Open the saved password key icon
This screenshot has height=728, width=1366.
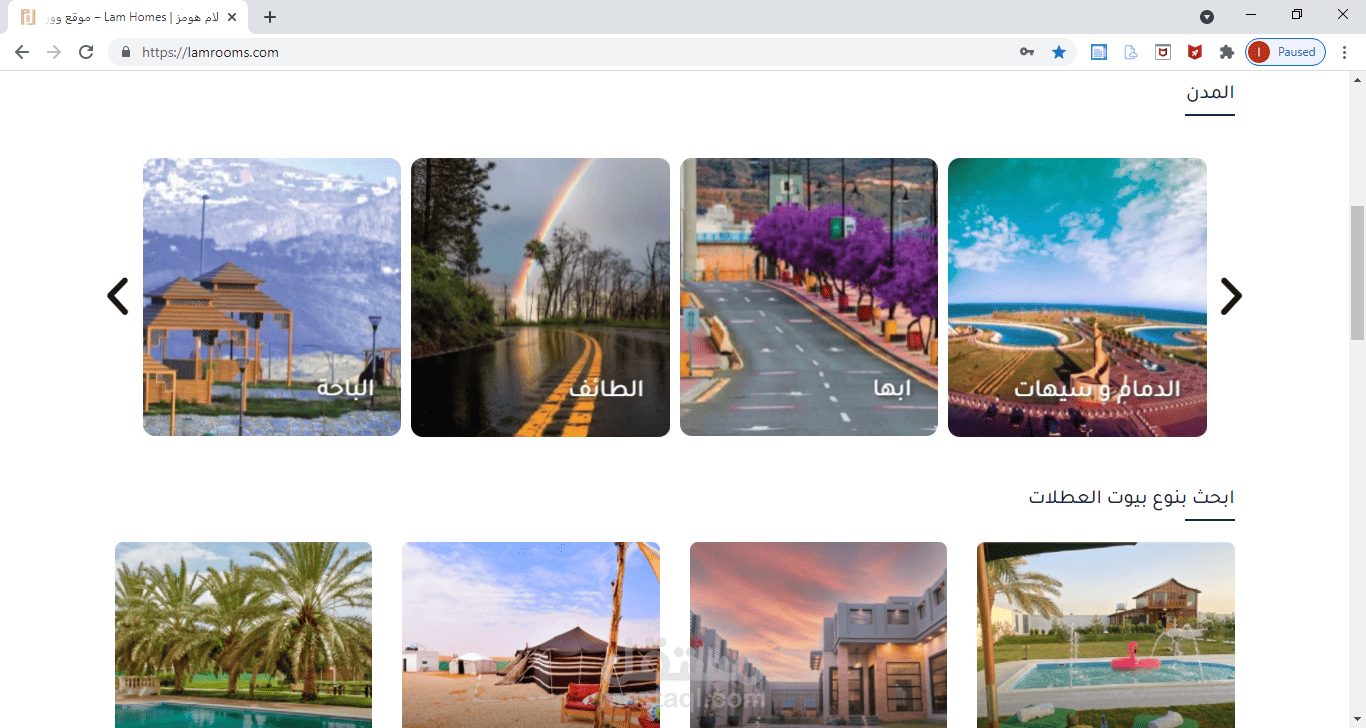1027,52
